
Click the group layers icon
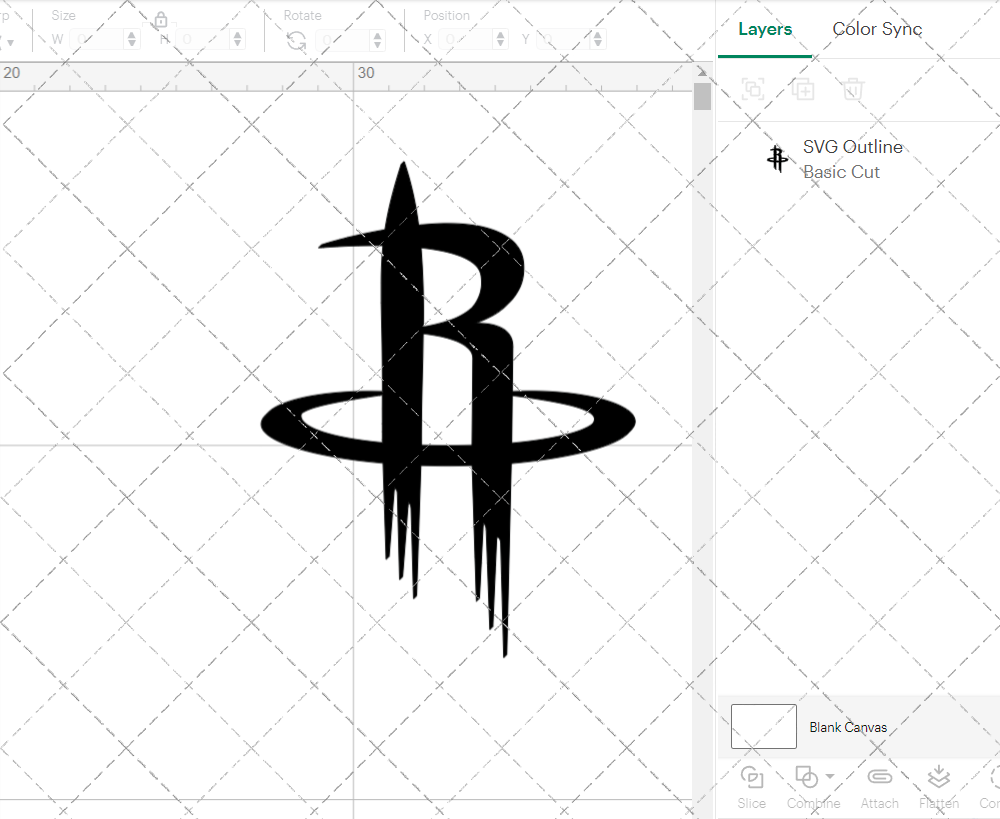(752, 89)
